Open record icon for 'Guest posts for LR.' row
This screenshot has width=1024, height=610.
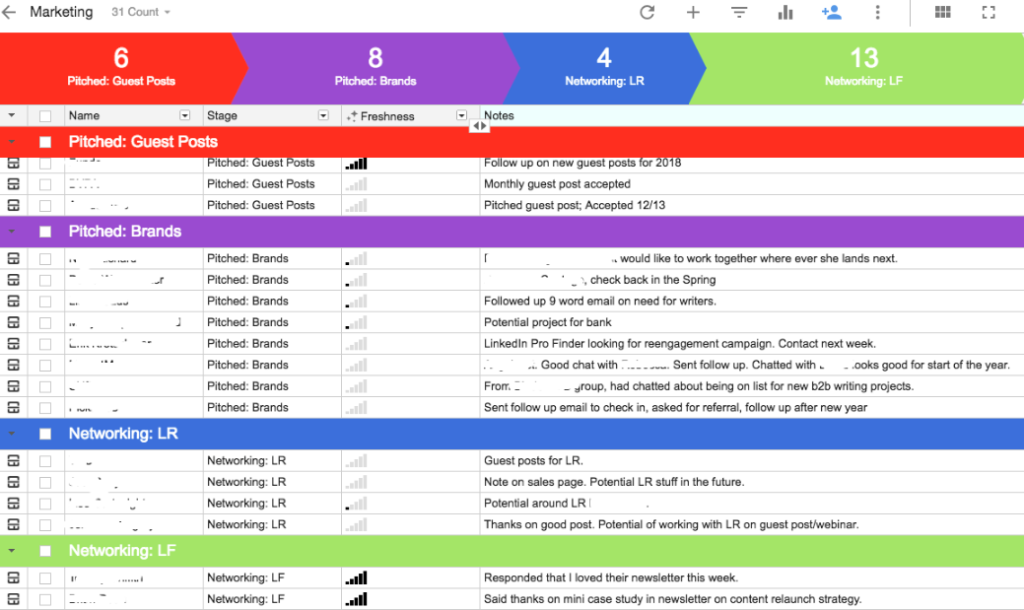[13, 461]
